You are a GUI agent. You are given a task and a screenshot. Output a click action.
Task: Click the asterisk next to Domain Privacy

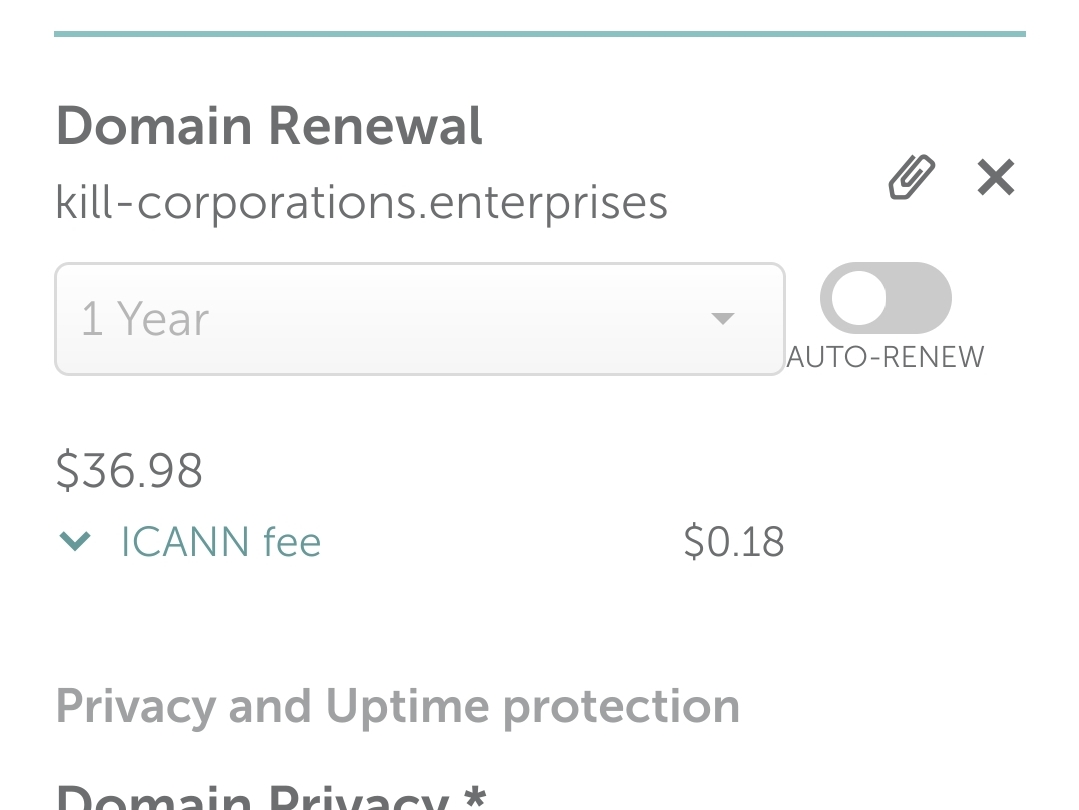475,797
